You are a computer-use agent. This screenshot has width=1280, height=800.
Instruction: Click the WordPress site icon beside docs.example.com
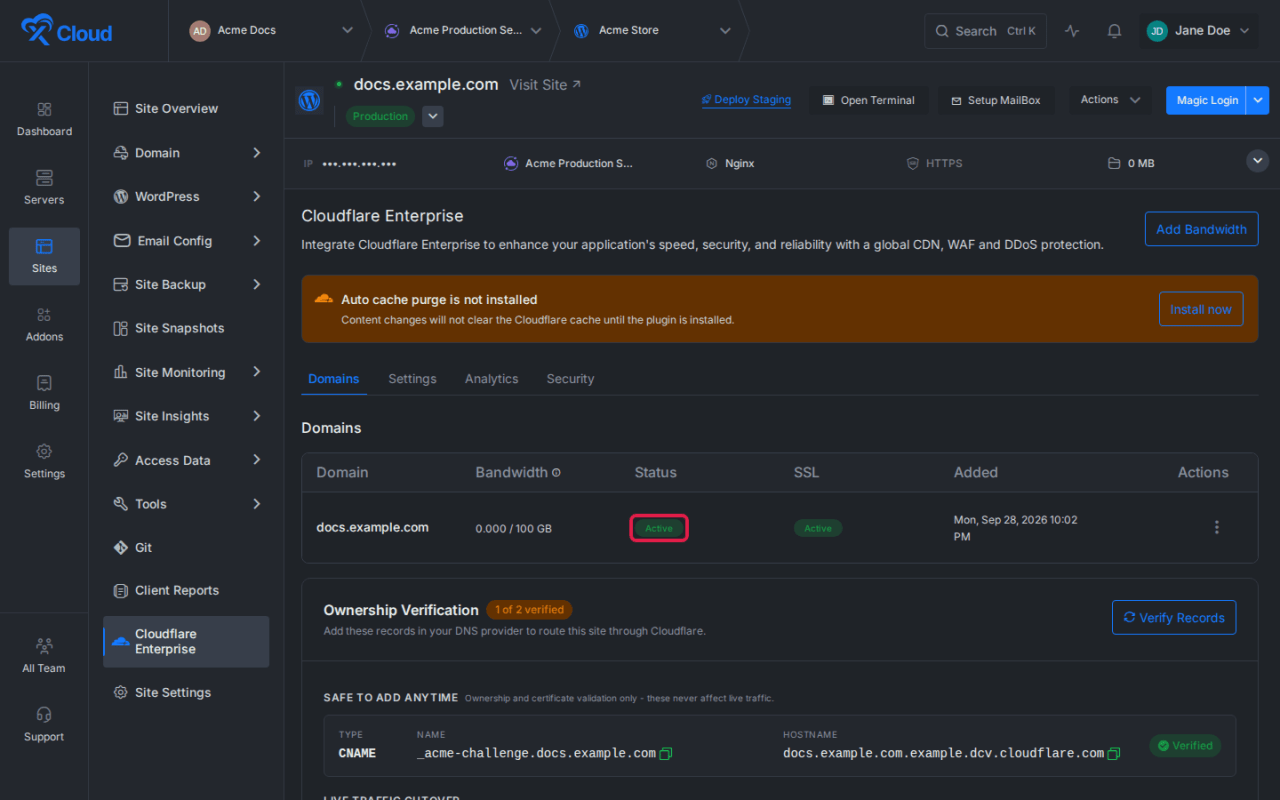point(309,100)
